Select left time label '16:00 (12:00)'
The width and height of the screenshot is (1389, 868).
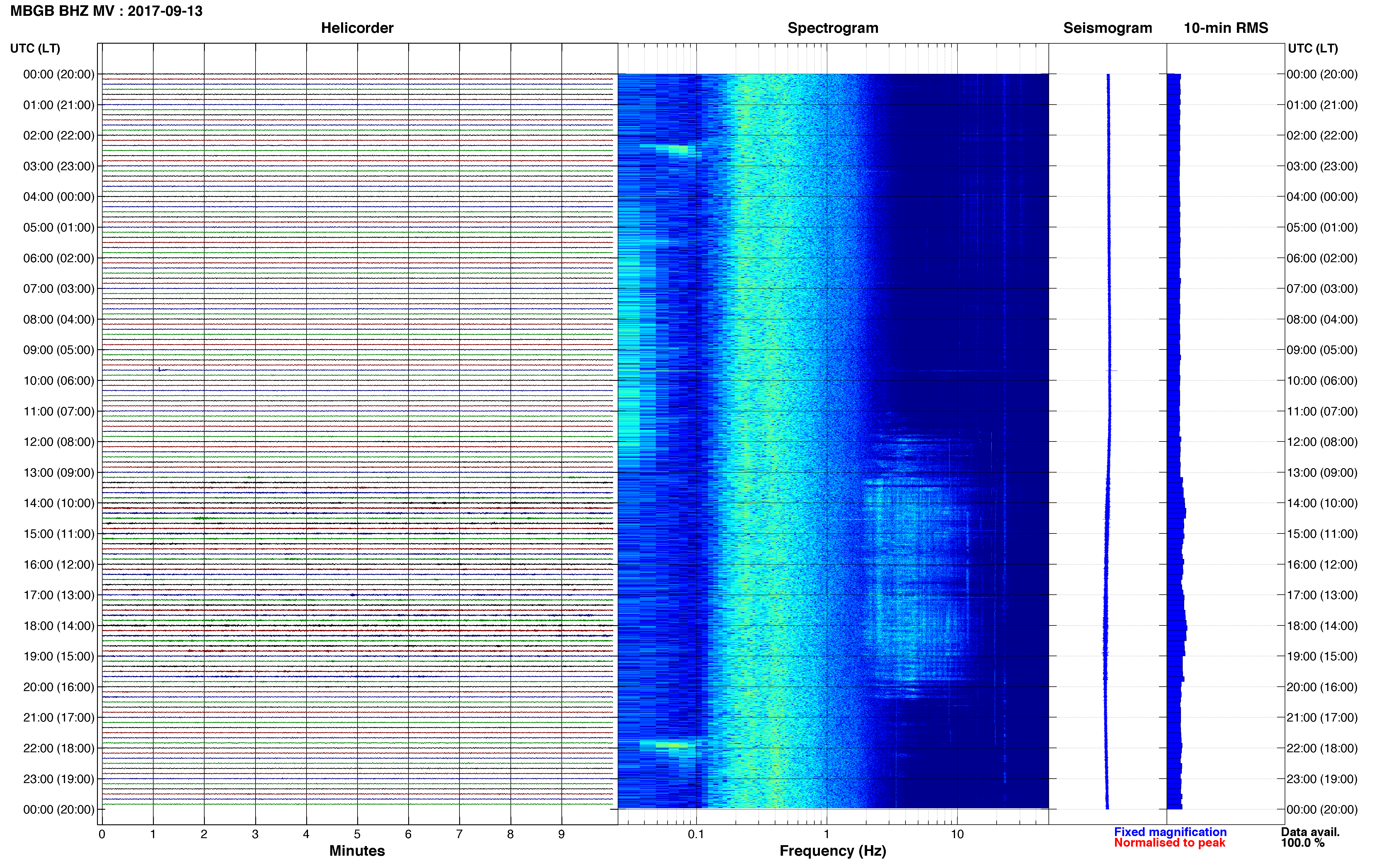click(x=59, y=564)
